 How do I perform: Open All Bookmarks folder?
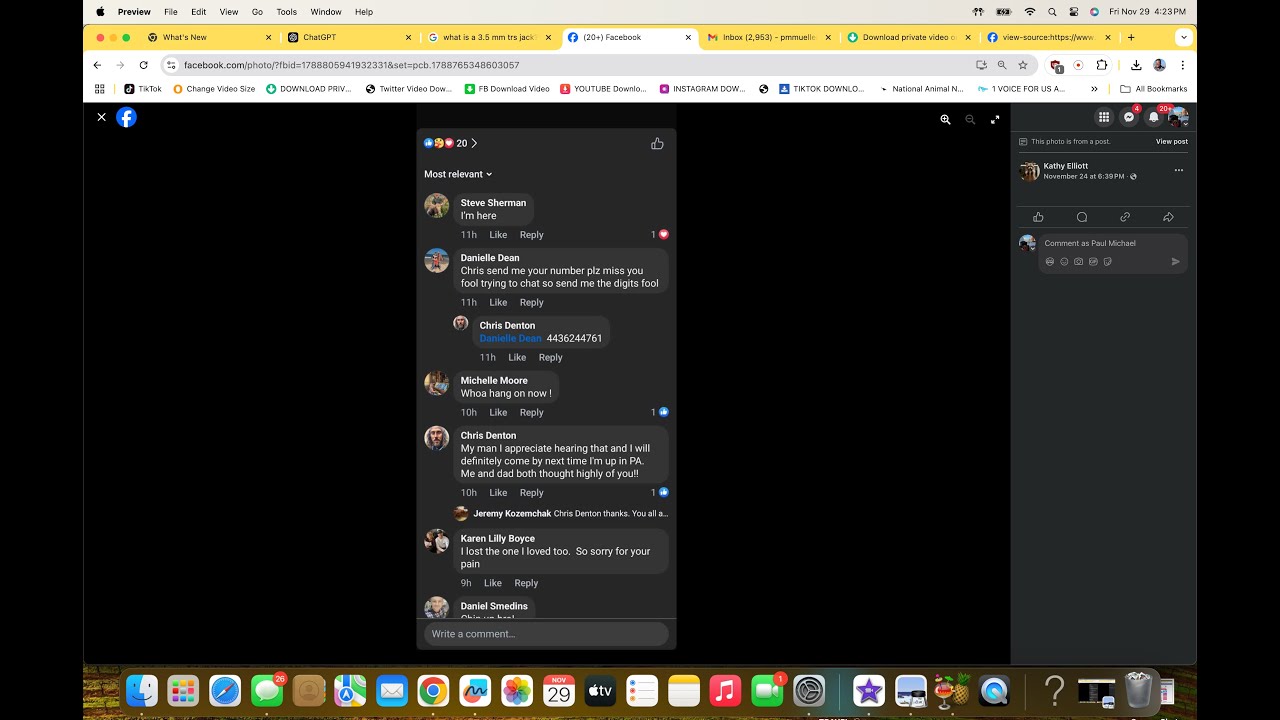(1154, 89)
